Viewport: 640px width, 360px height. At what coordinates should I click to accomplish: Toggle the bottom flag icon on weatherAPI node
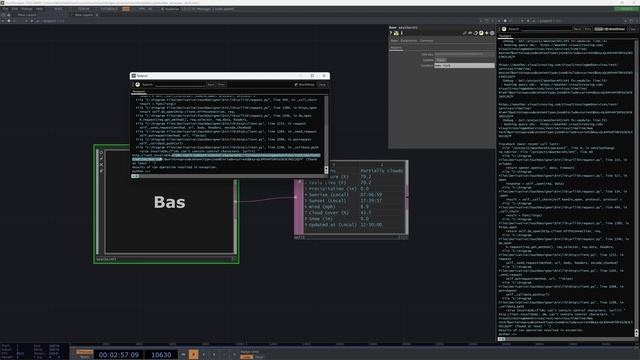[101, 171]
